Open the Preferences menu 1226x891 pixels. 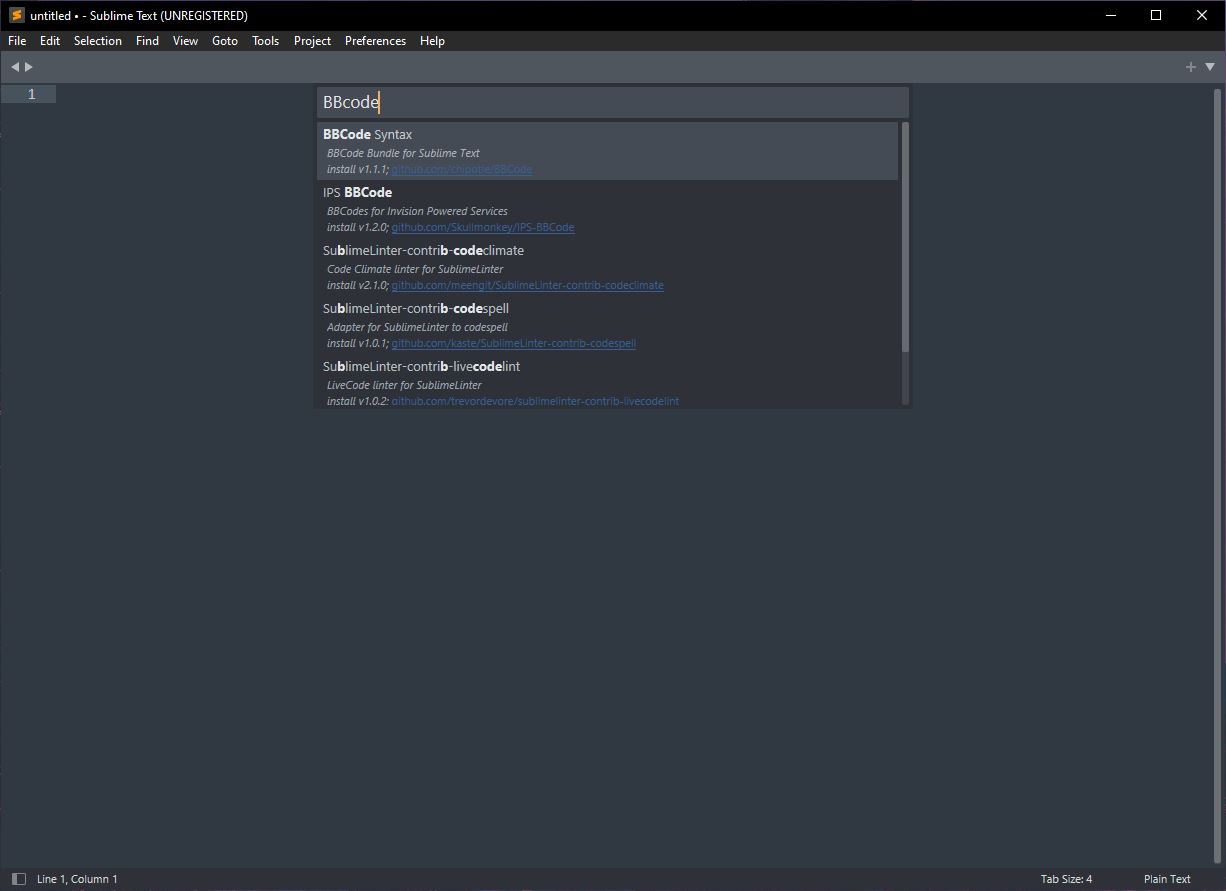tap(375, 41)
